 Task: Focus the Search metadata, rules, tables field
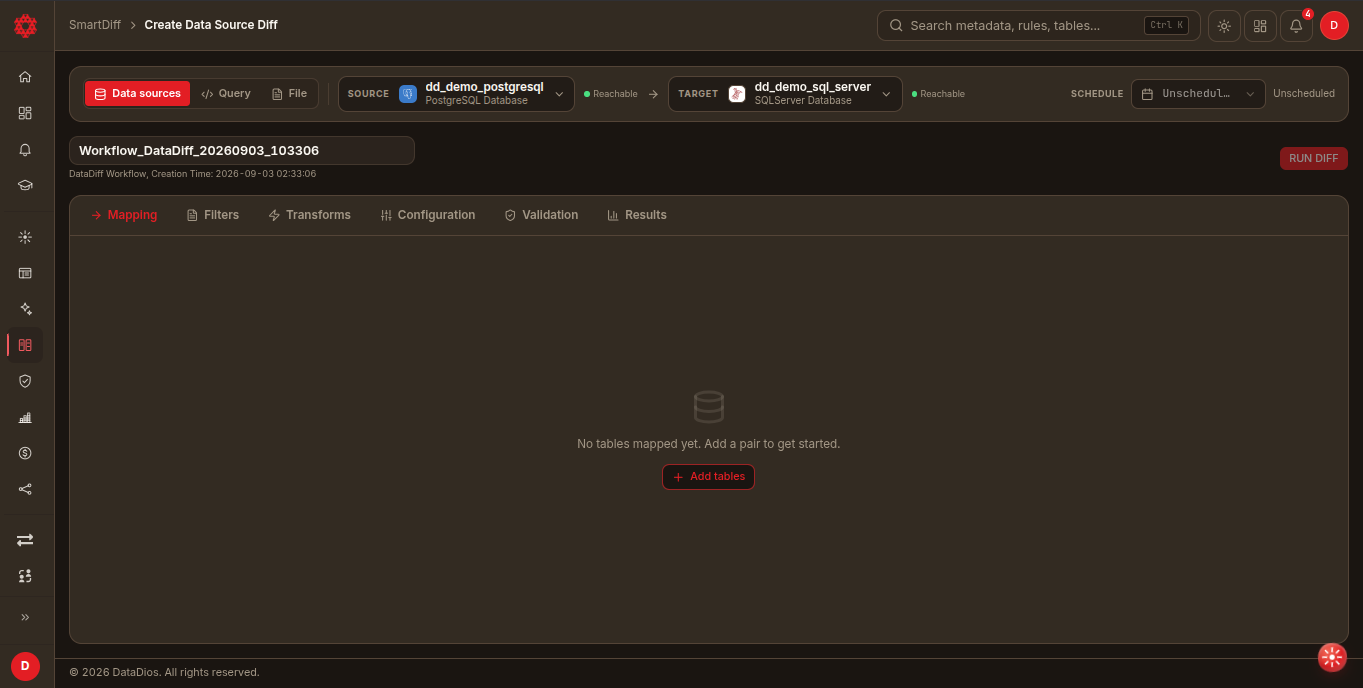(1039, 26)
